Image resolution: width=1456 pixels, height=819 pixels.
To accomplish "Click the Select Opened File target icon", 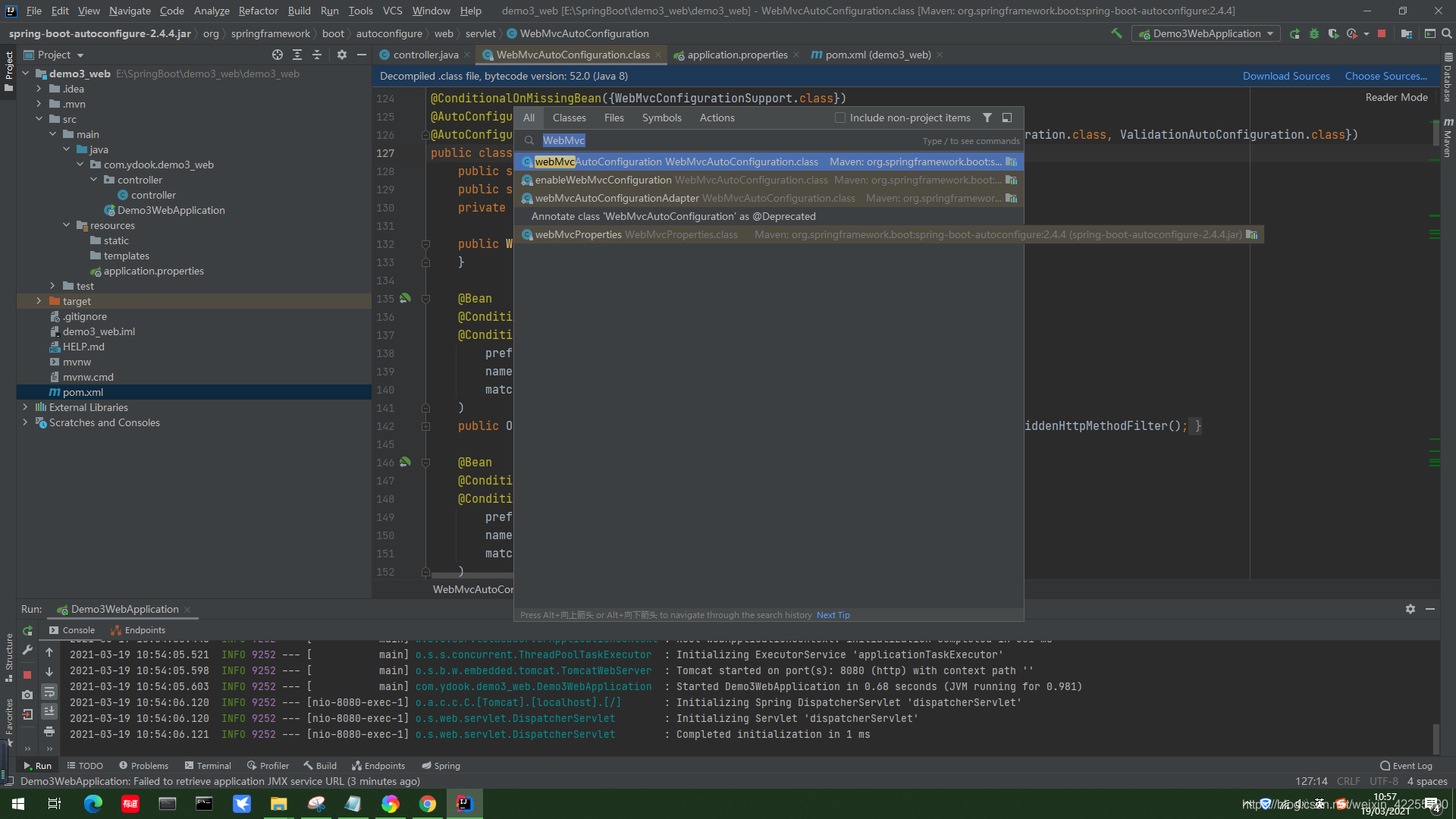I will click(278, 55).
